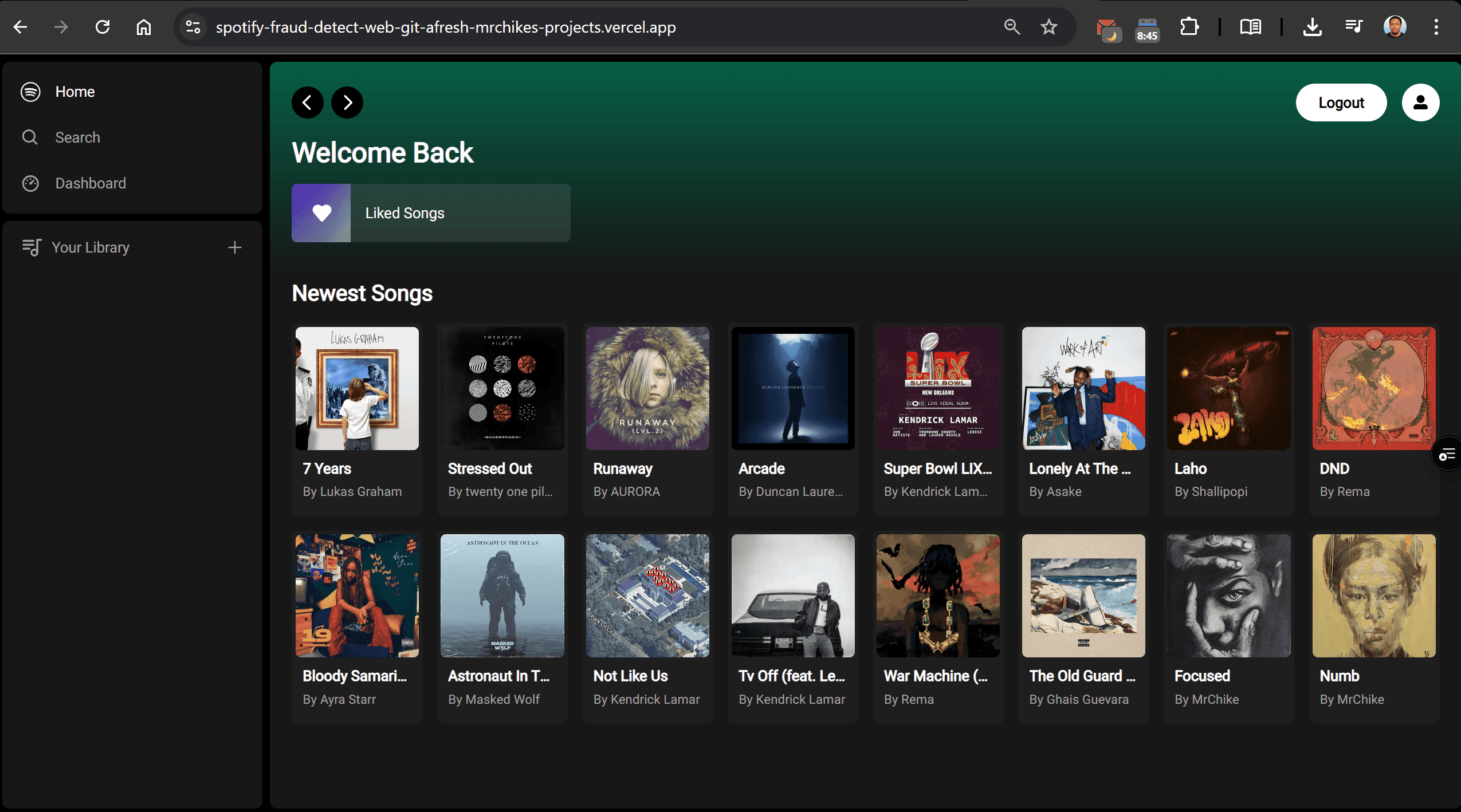Select the Stressed Out cover art
Screen dimensions: 1461x812
502,388
